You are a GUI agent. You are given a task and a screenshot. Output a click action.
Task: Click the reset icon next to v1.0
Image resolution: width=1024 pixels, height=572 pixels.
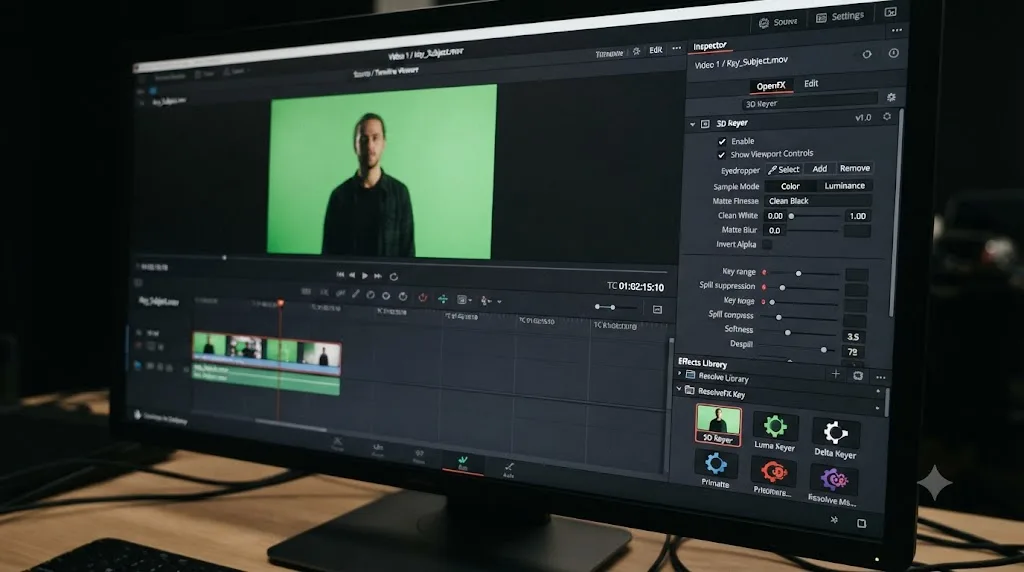coord(887,116)
